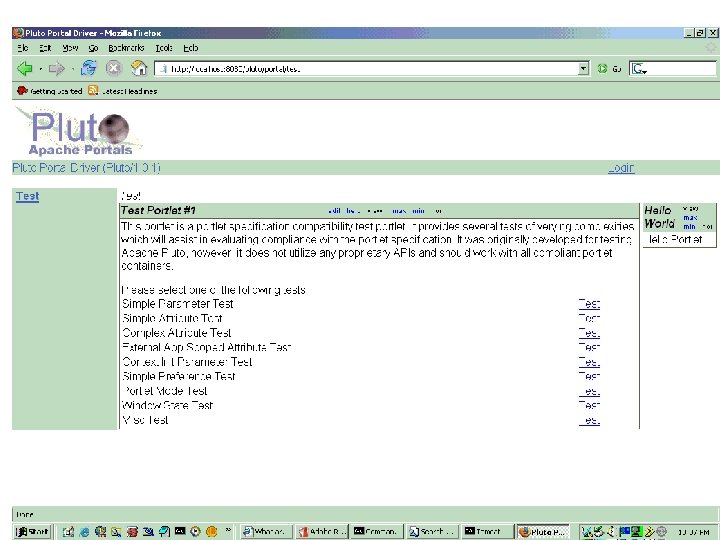Switch to the Search taskbar window
Image resolution: width=720 pixels, height=540 pixels.
432,531
